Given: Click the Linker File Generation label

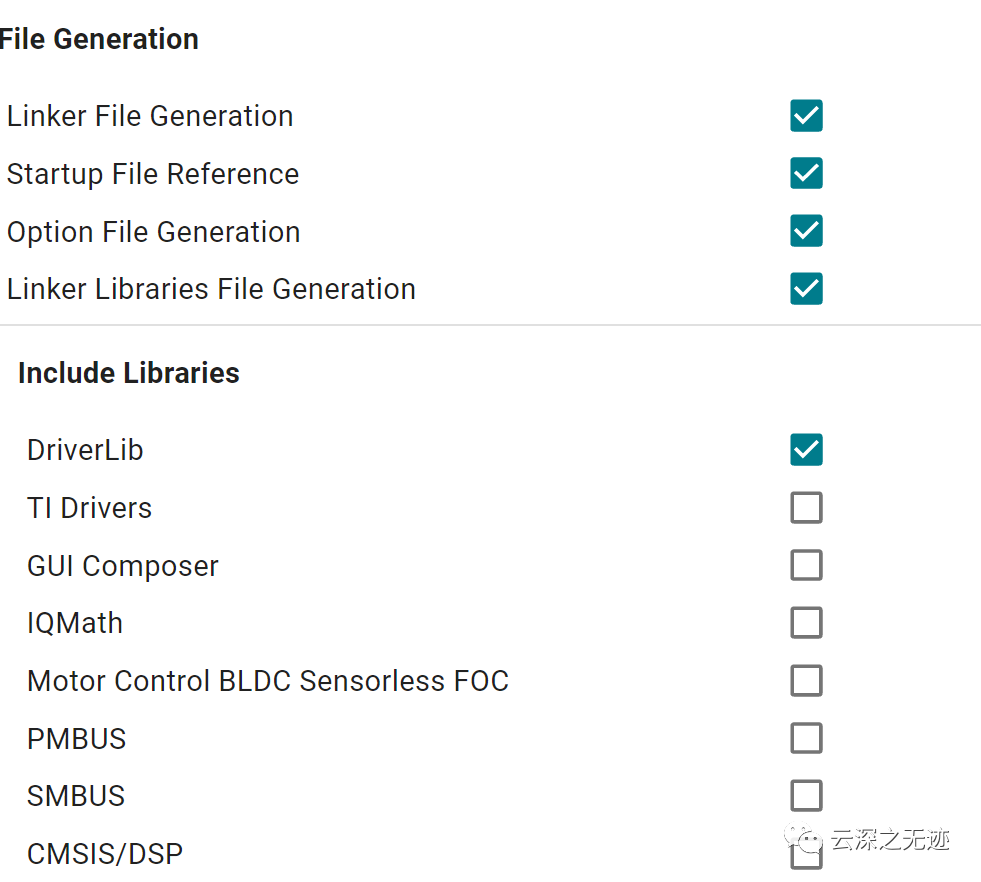Looking at the screenshot, I should 150,116.
